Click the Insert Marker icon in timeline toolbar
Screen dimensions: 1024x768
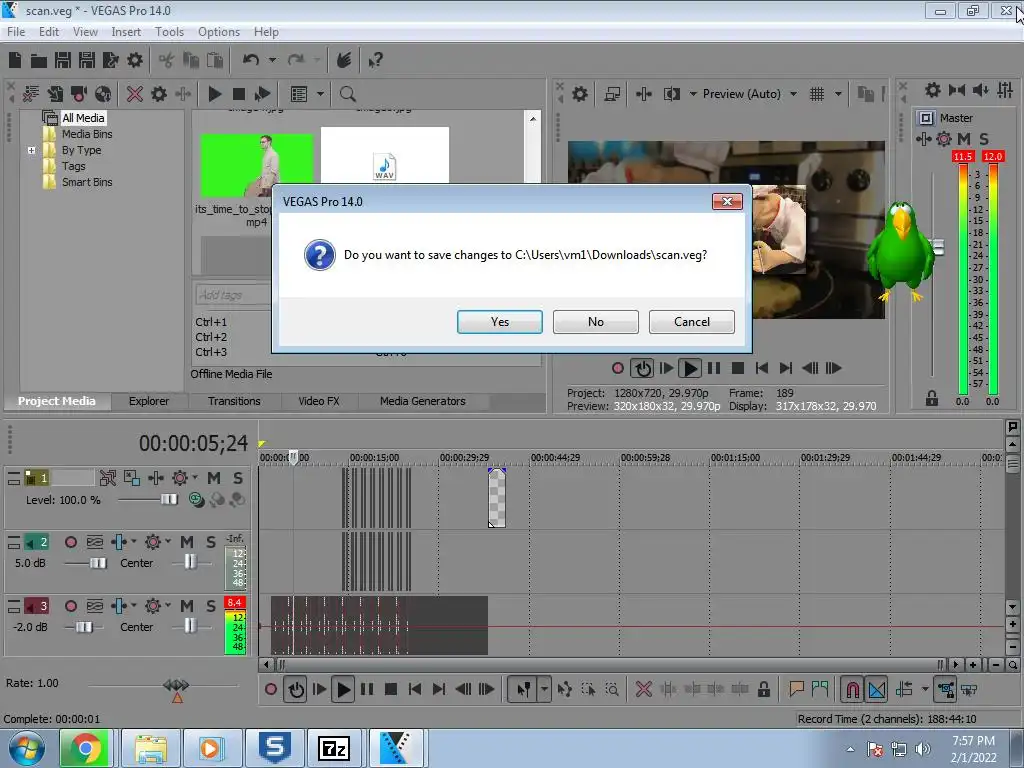click(796, 690)
